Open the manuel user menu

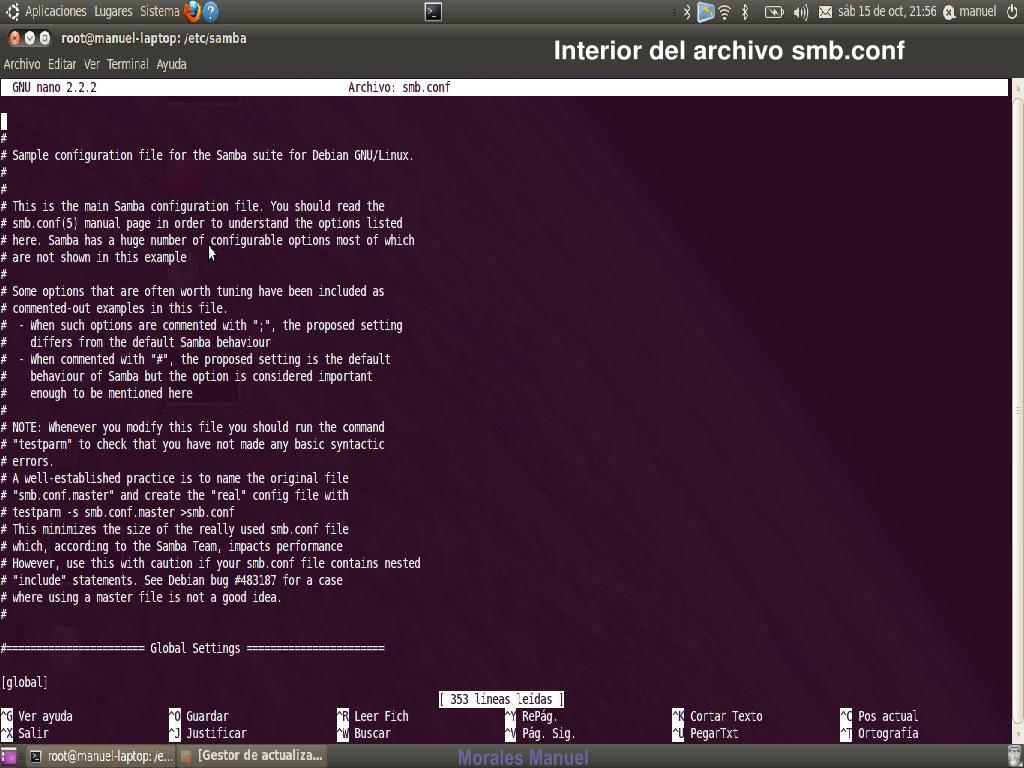pyautogui.click(x=970, y=12)
